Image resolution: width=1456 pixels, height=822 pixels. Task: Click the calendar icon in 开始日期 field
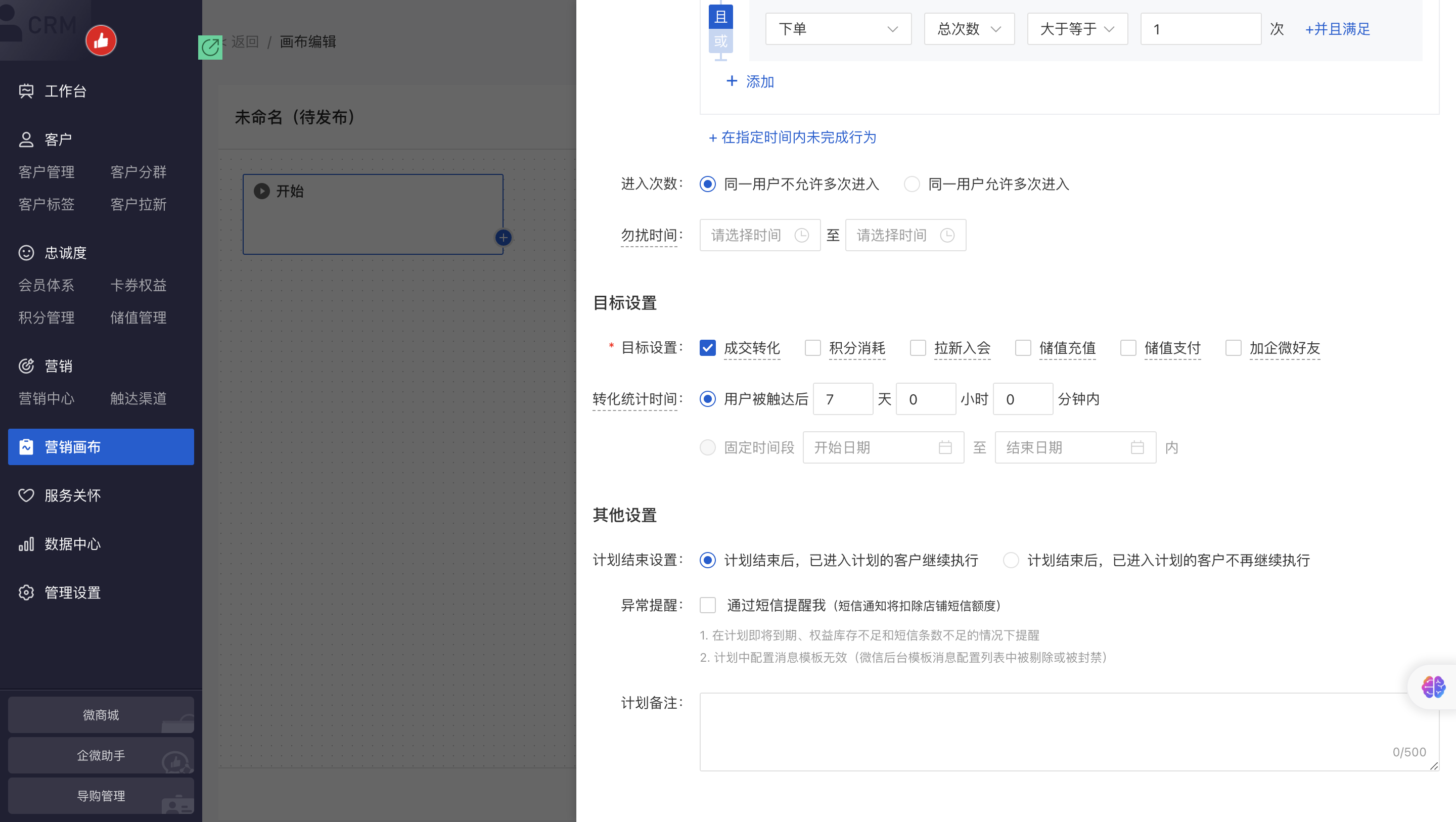click(945, 448)
